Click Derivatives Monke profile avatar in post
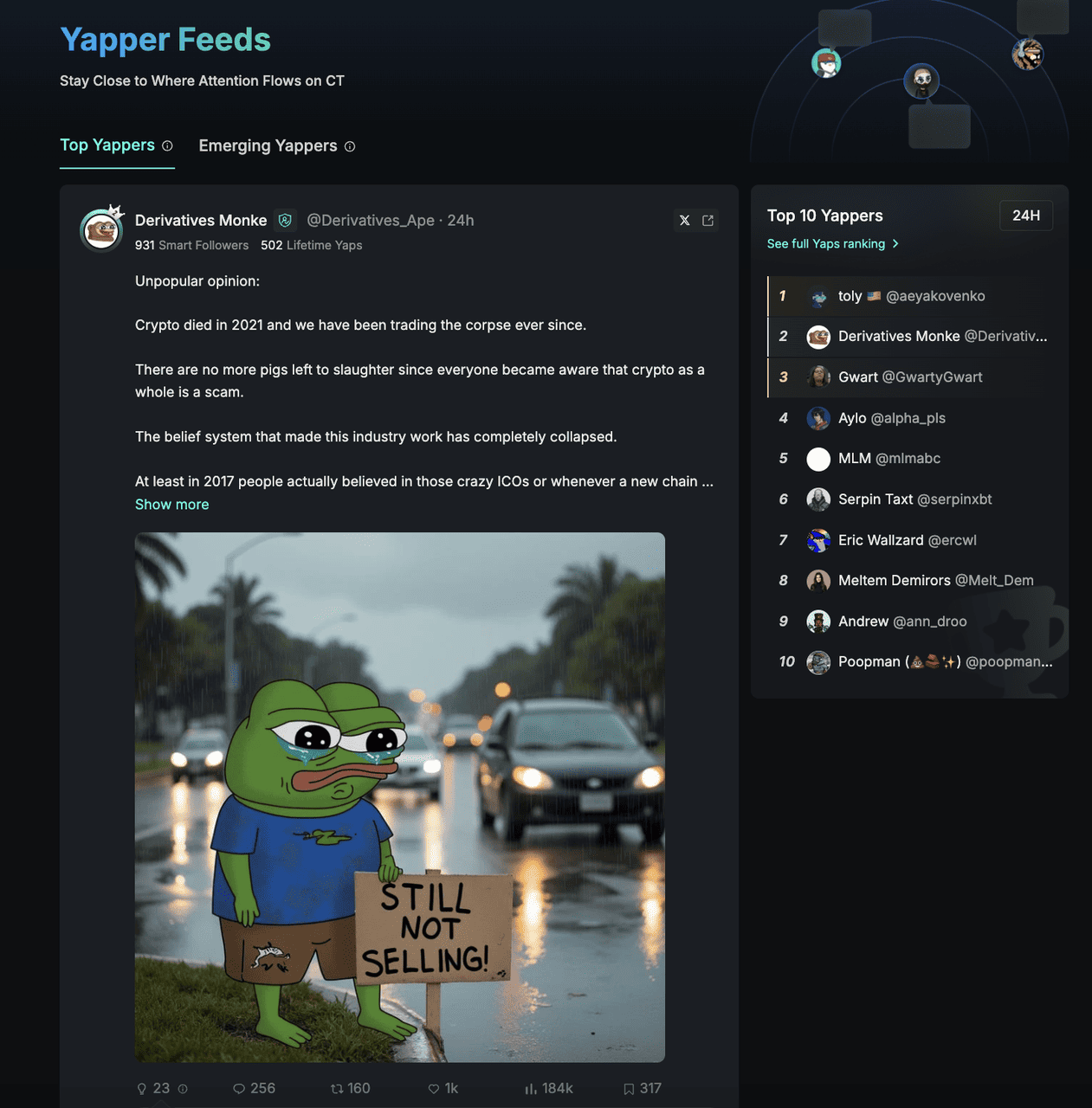The image size is (1092, 1108). (101, 229)
